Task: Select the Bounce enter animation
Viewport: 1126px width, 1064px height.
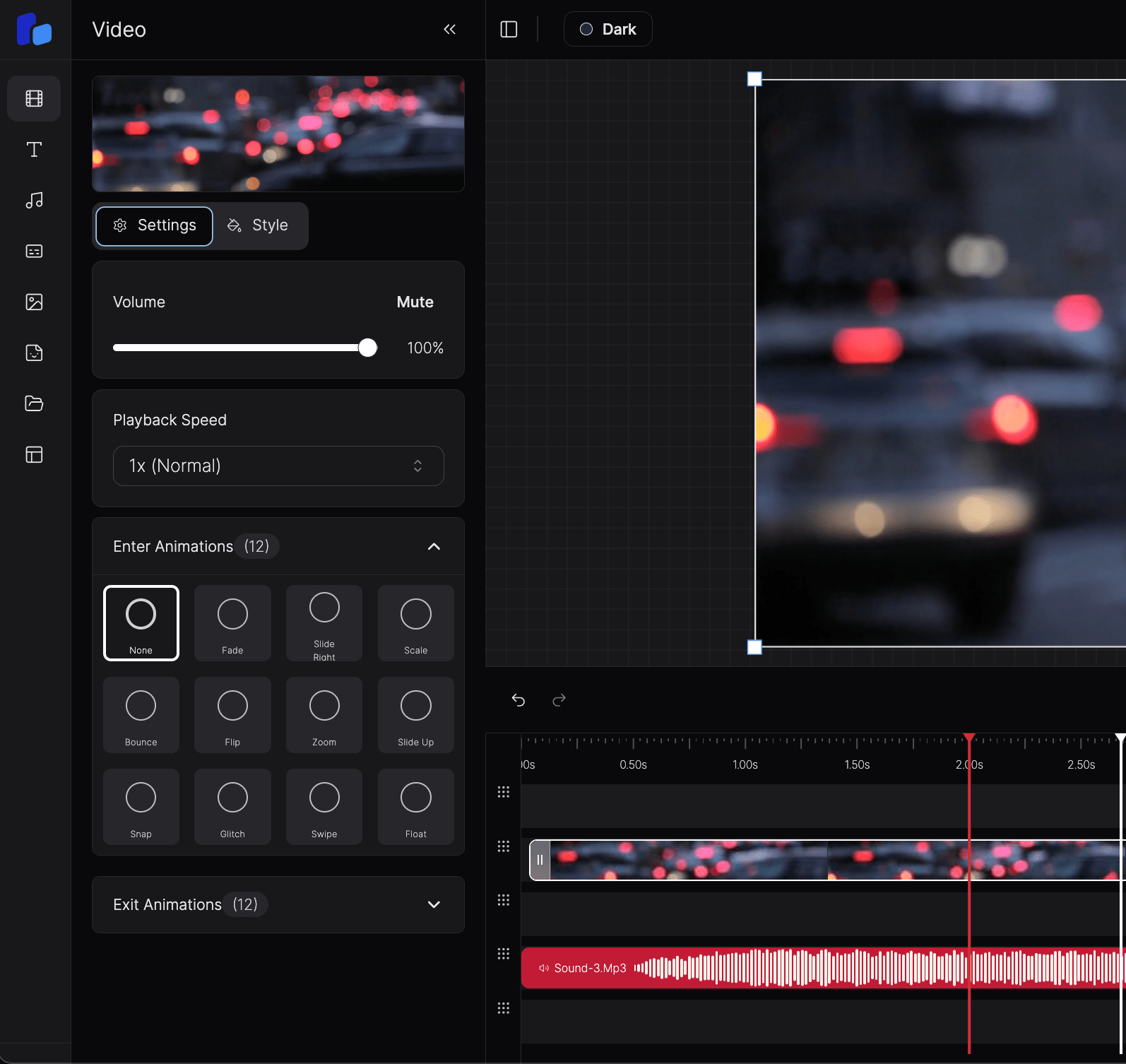Action: coord(141,714)
